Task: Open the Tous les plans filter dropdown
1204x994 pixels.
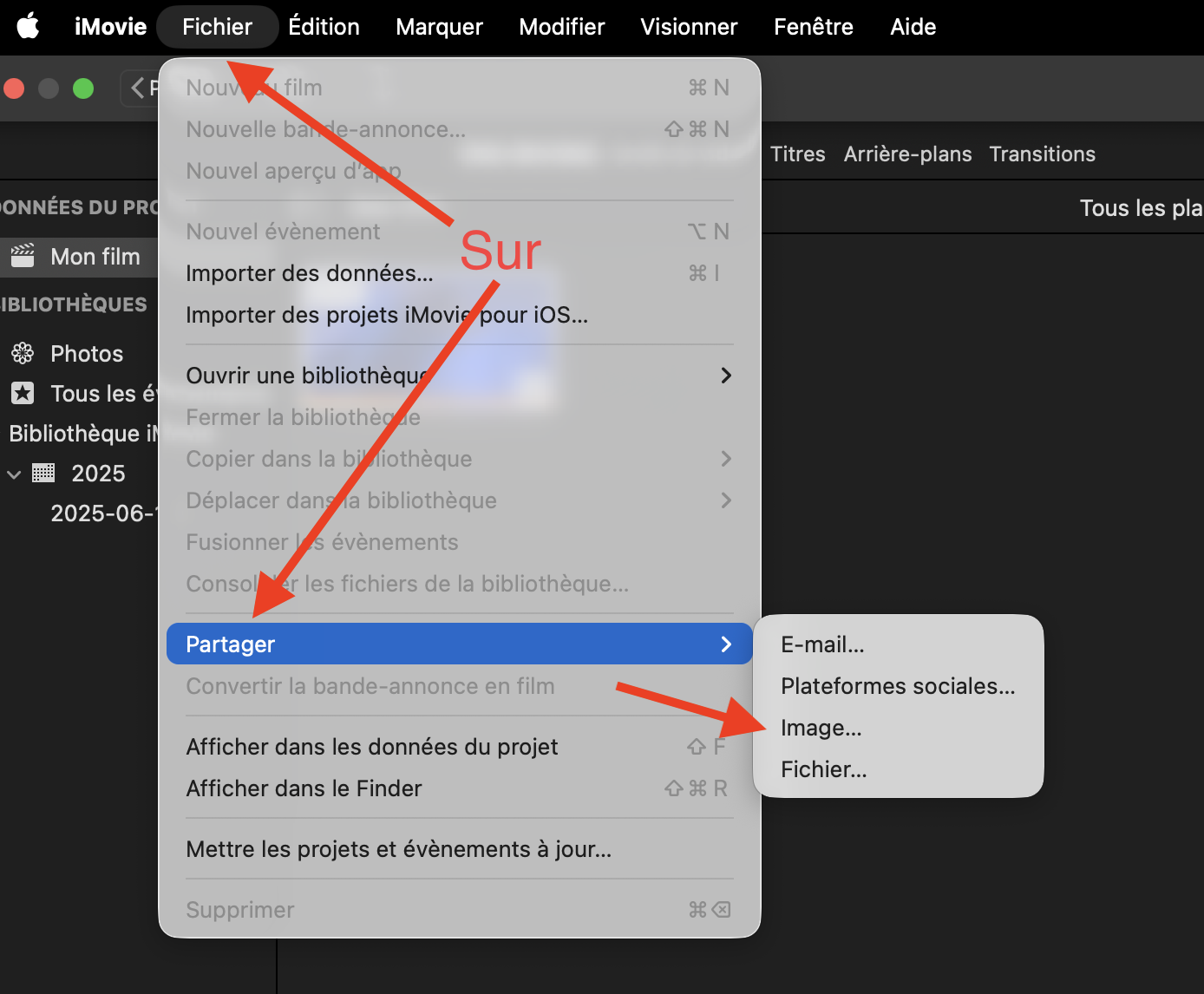Action: pyautogui.click(x=1141, y=208)
